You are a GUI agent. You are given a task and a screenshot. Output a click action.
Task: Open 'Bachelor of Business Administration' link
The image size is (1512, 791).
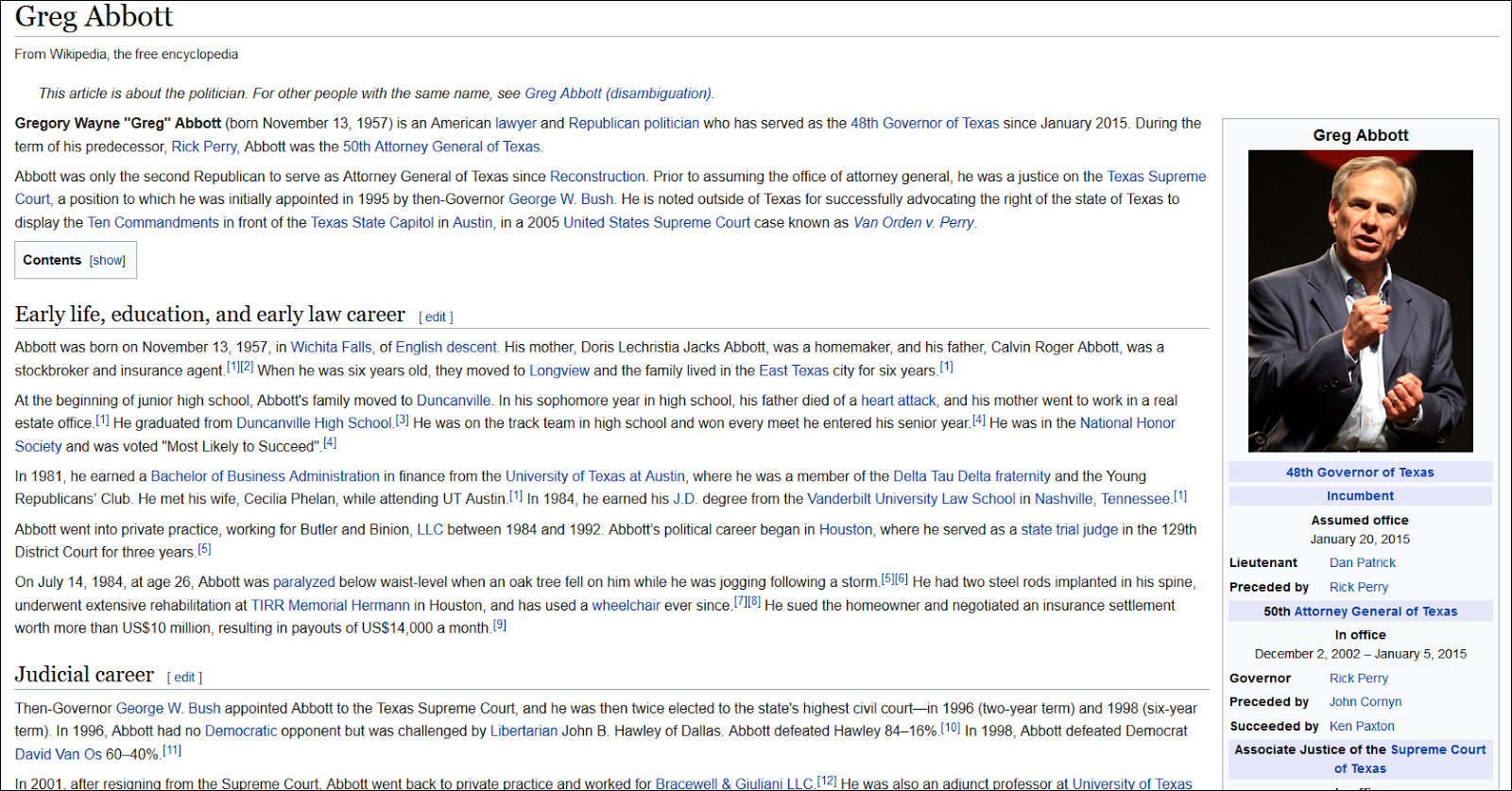click(x=266, y=476)
